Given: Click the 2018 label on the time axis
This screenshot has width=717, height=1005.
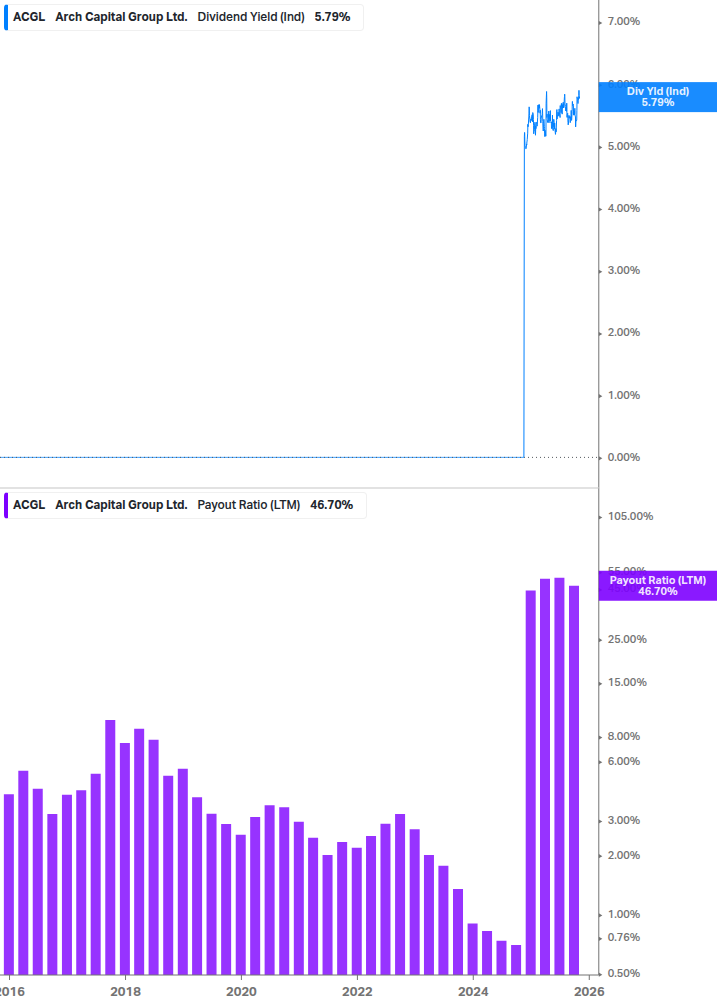Looking at the screenshot, I should 125,992.
